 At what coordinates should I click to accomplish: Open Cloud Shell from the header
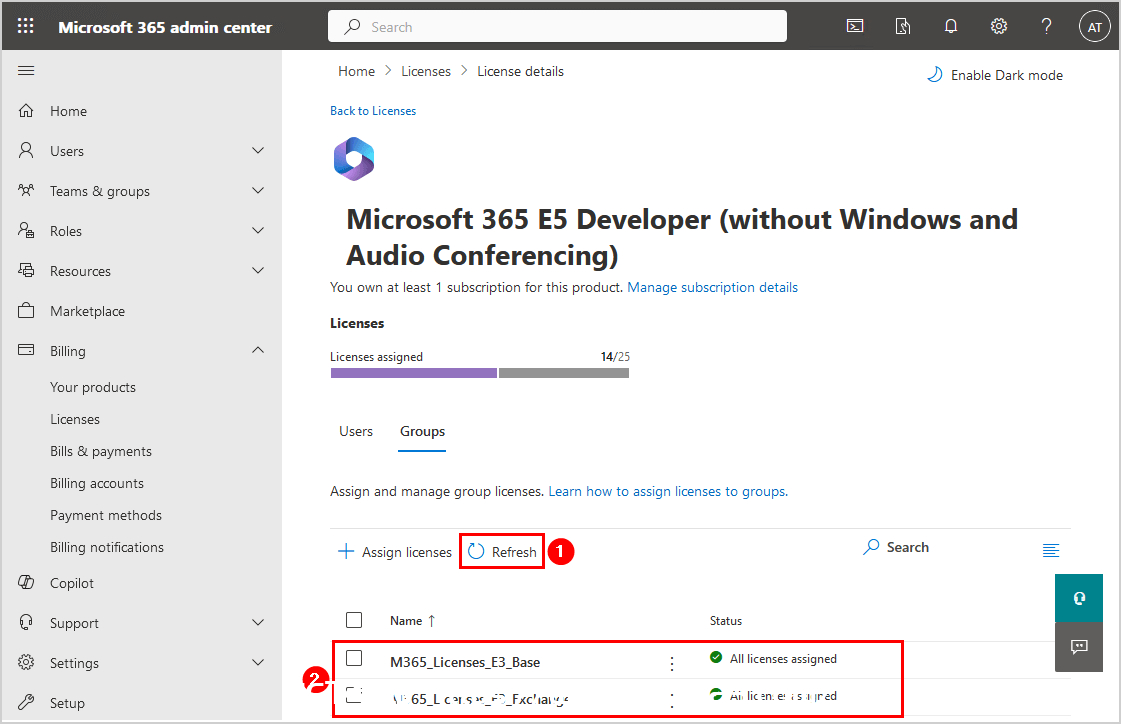855,26
